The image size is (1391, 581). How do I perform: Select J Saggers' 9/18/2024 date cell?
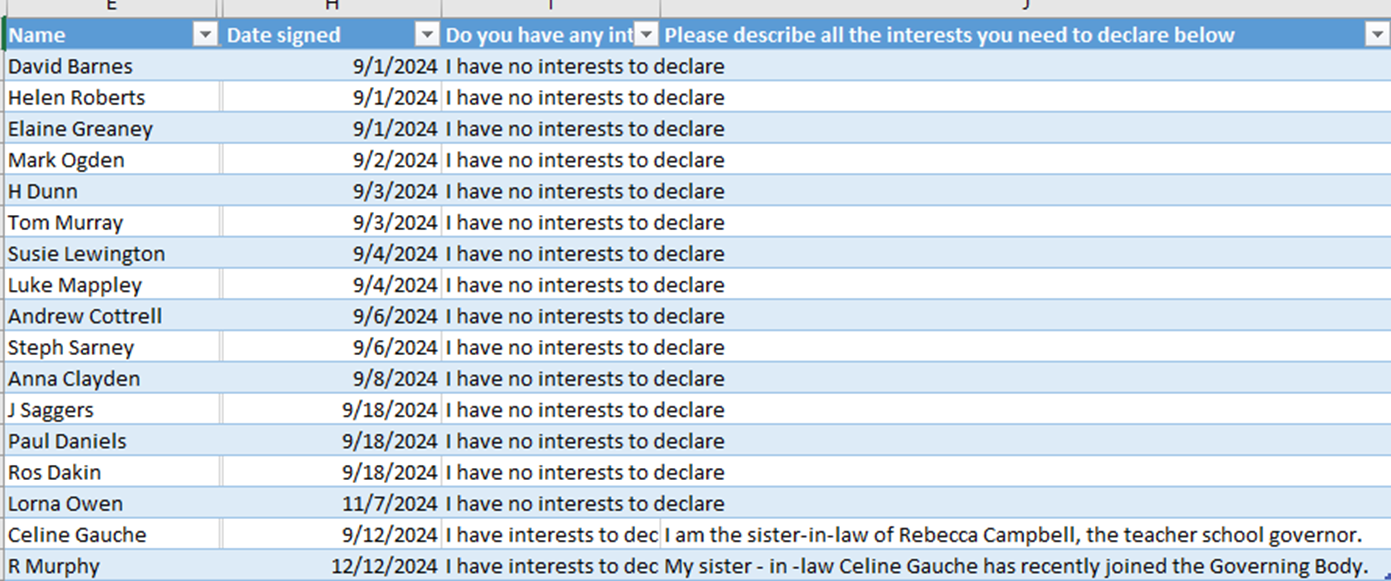331,409
